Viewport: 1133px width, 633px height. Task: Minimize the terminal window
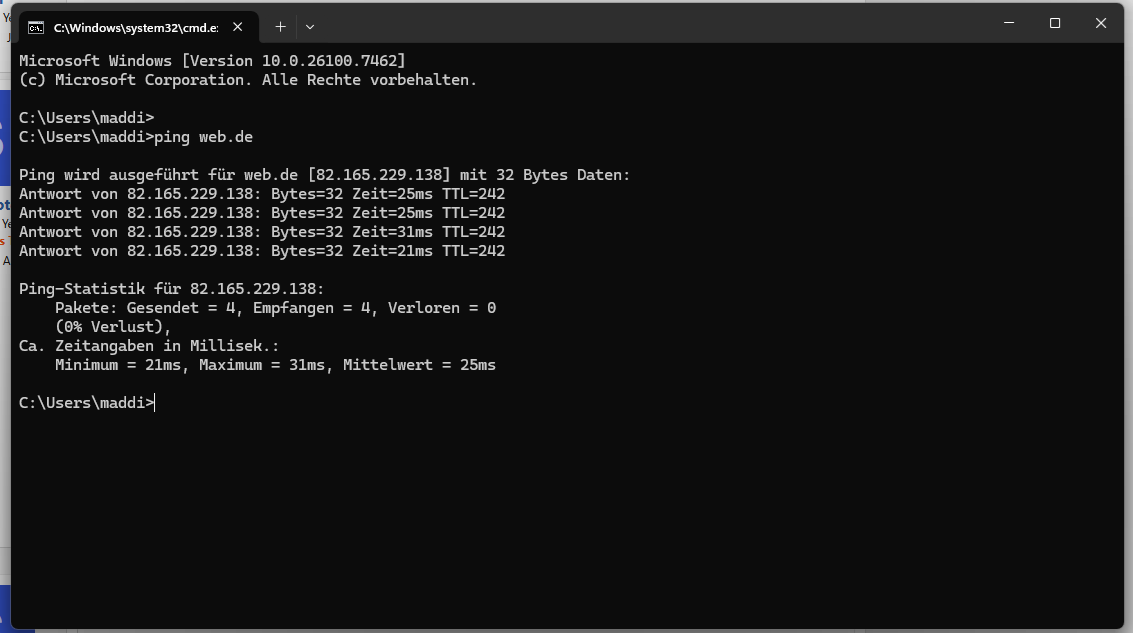[1009, 23]
